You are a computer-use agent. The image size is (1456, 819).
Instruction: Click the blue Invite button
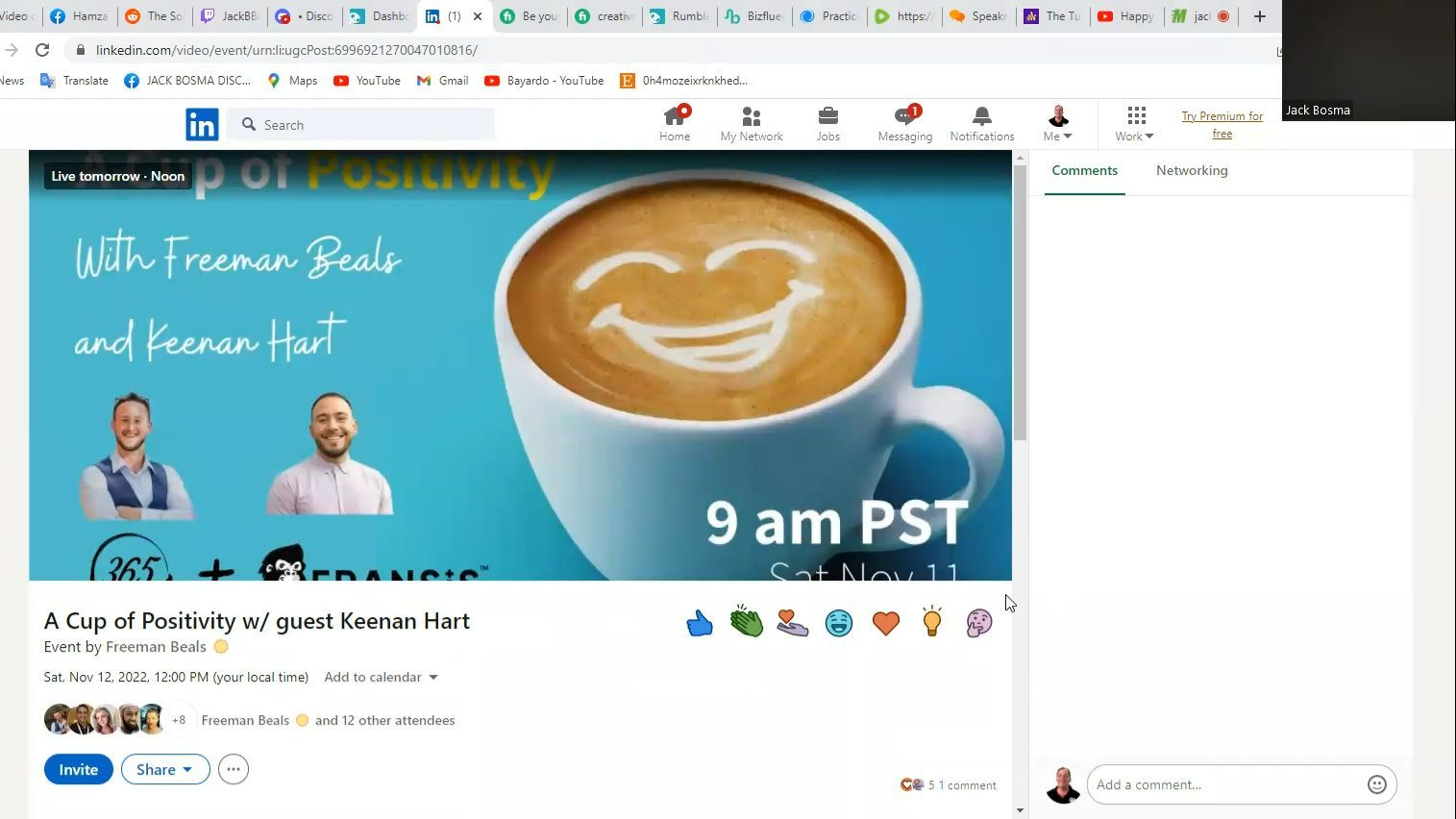coord(78,769)
